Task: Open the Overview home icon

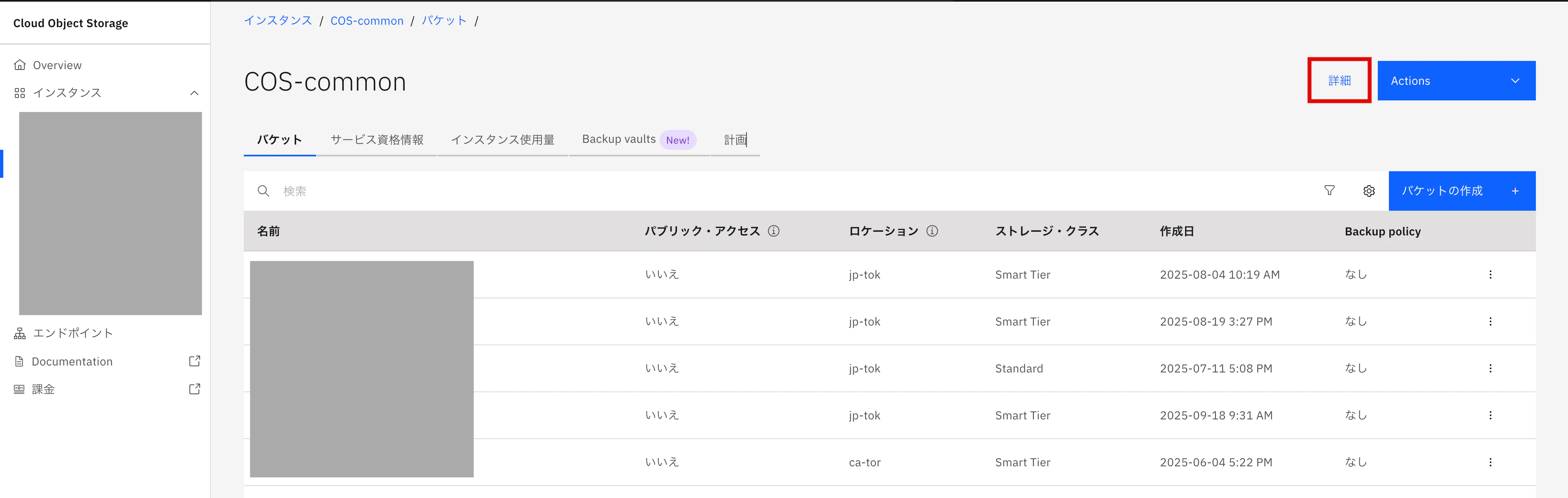Action: pos(20,65)
